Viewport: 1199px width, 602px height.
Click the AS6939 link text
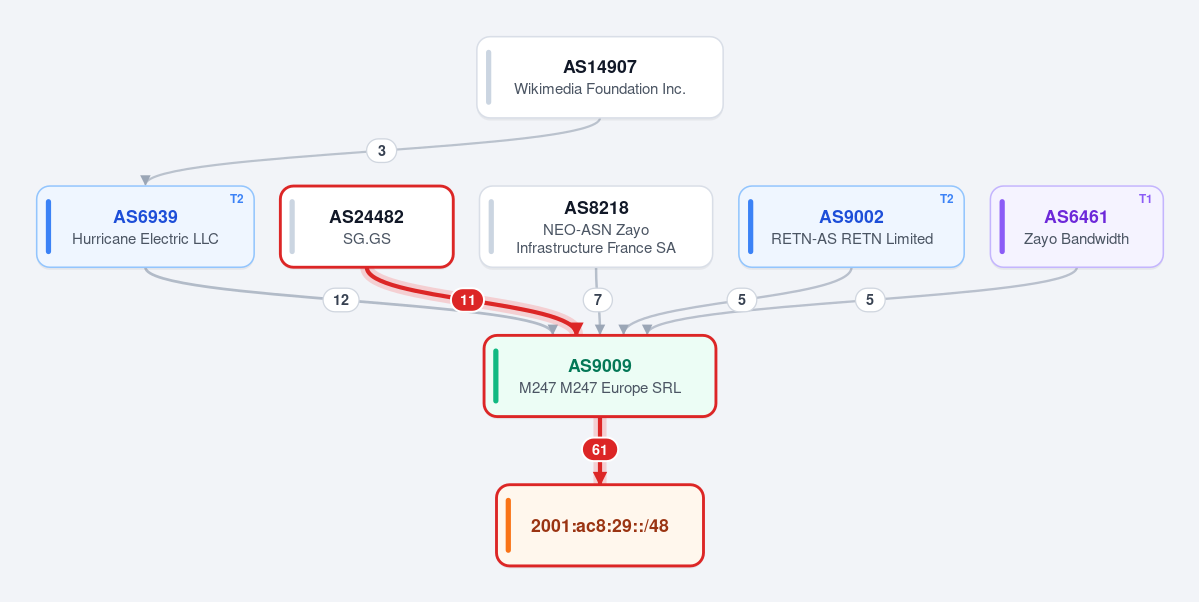click(x=145, y=216)
